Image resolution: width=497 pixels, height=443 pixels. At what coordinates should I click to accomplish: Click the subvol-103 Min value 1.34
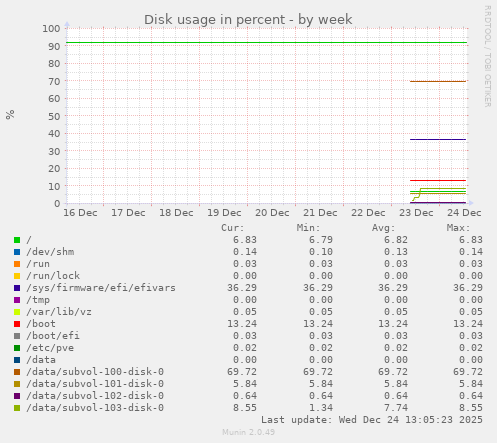point(320,408)
